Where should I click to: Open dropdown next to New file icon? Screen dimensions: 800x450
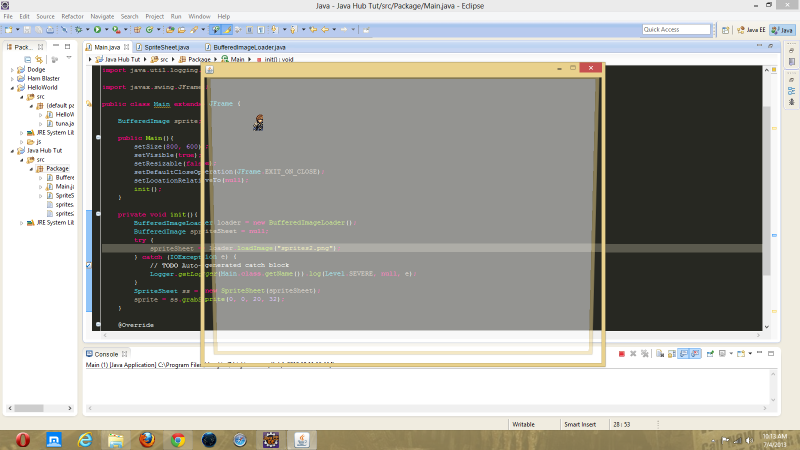click(18, 30)
